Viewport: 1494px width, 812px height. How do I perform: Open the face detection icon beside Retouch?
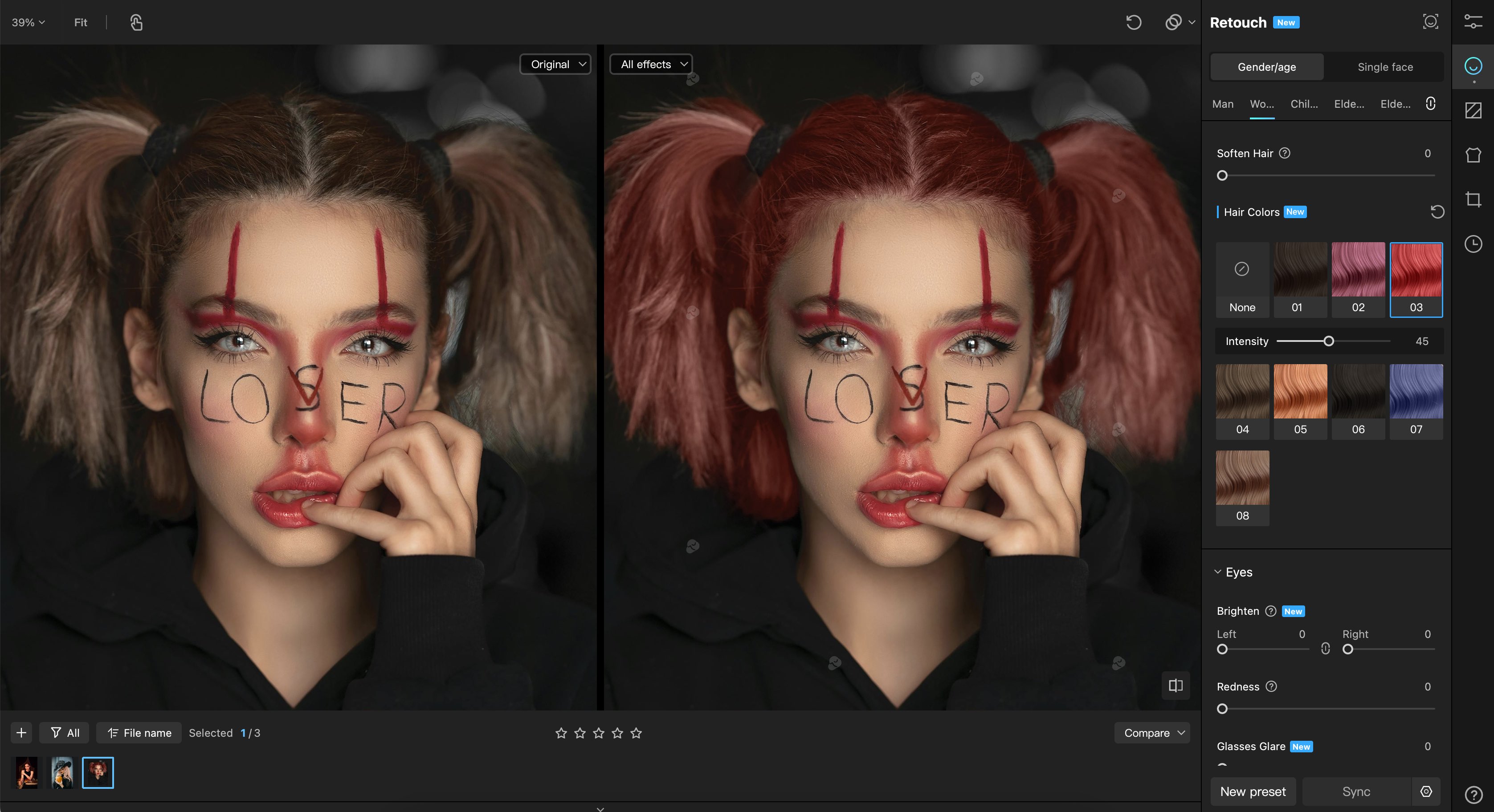(x=1430, y=22)
